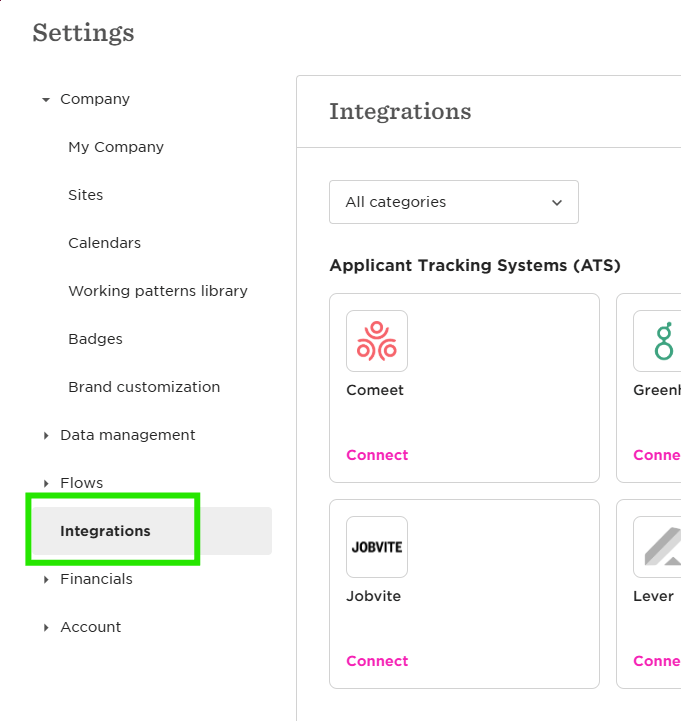Viewport: 681px width, 721px height.
Task: Connect the Jobvite integration
Action: click(x=377, y=661)
